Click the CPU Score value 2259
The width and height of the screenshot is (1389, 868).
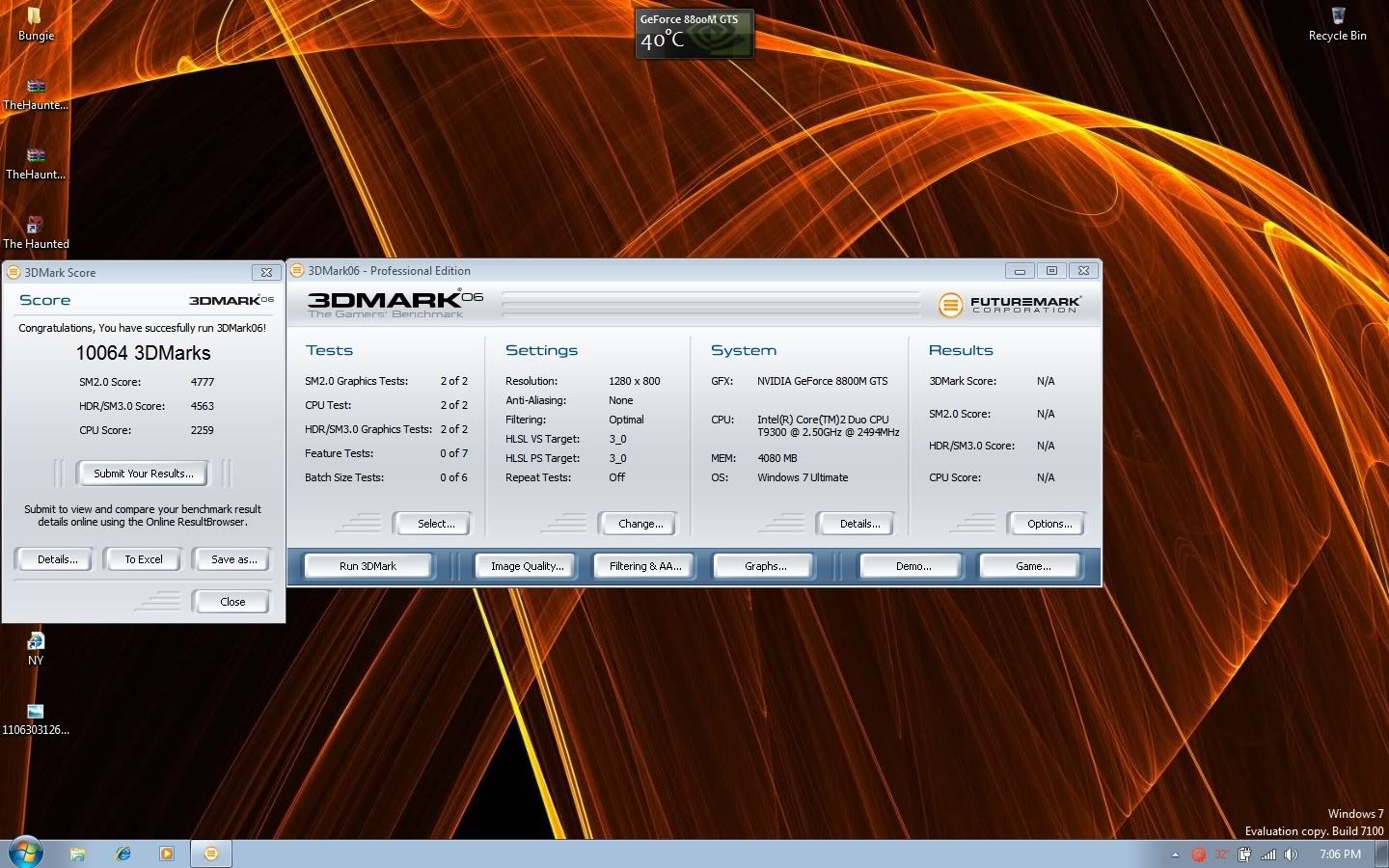tap(203, 430)
